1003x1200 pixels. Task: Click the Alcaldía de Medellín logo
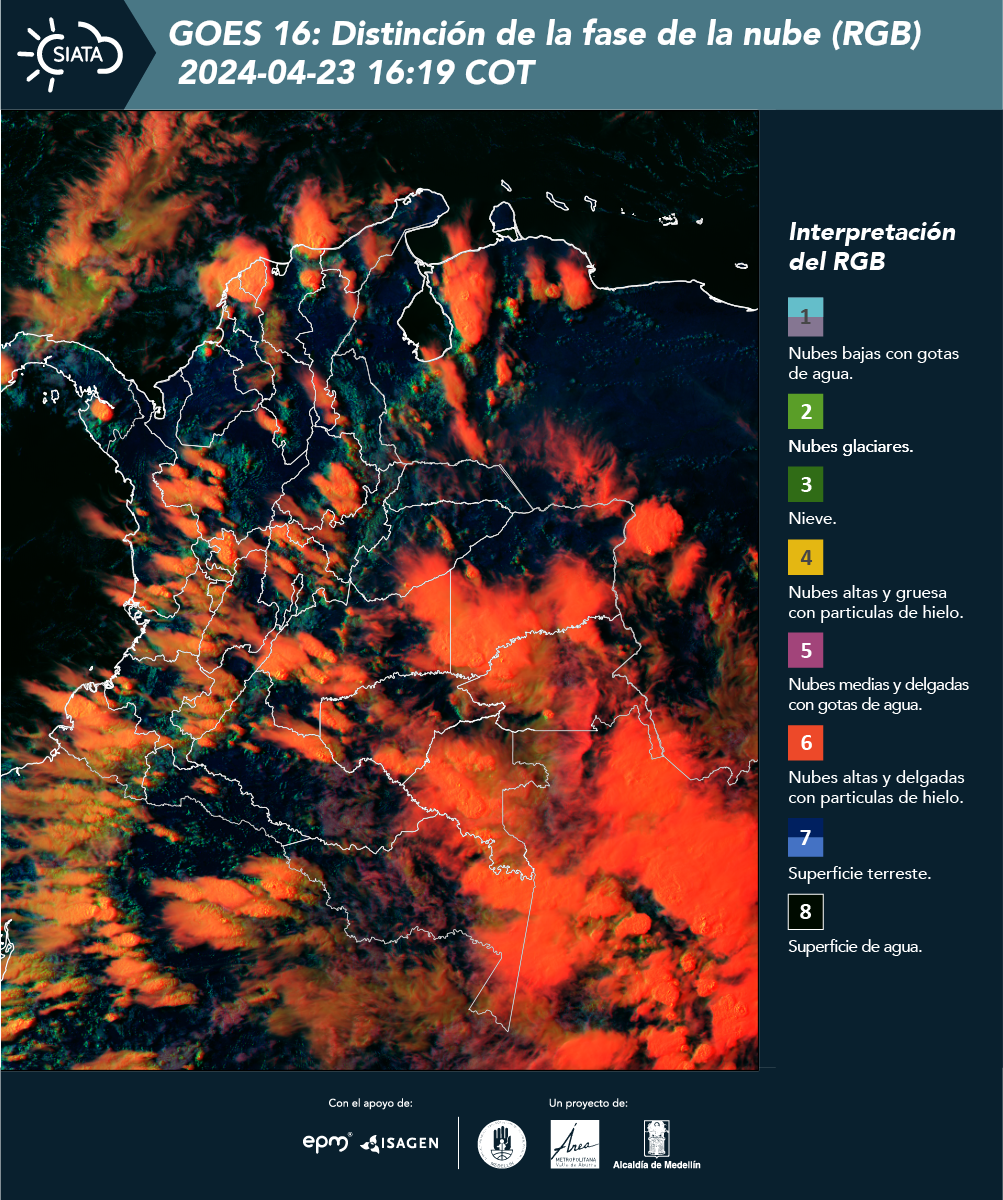coord(657,1144)
